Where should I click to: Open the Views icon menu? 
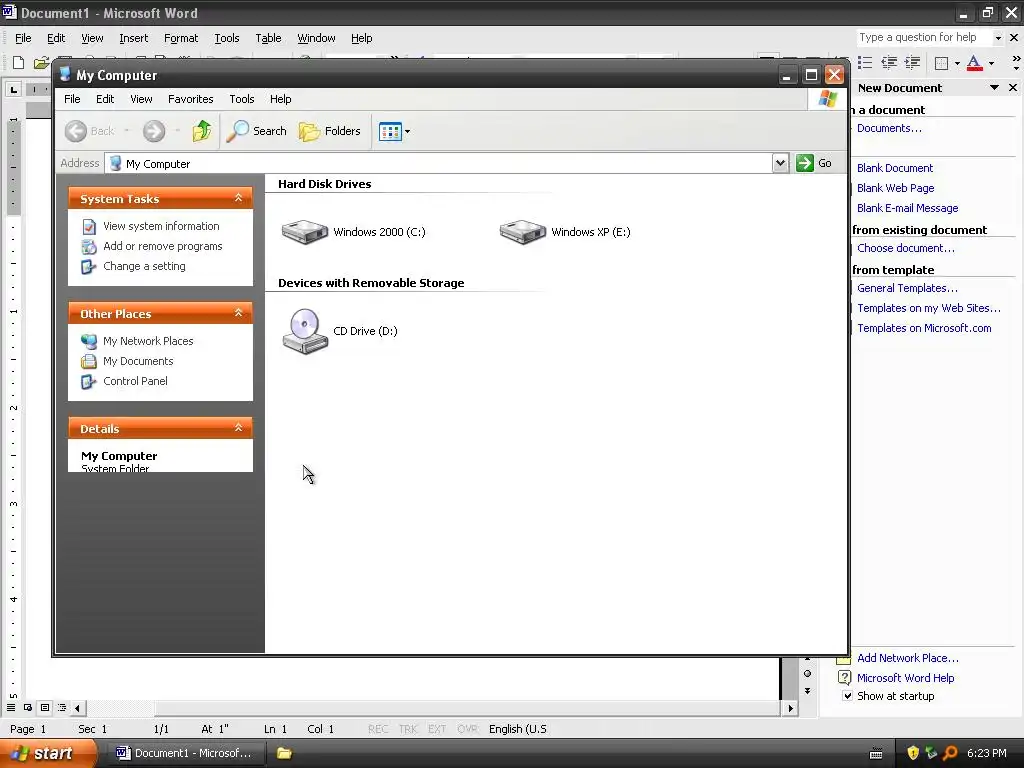394,131
